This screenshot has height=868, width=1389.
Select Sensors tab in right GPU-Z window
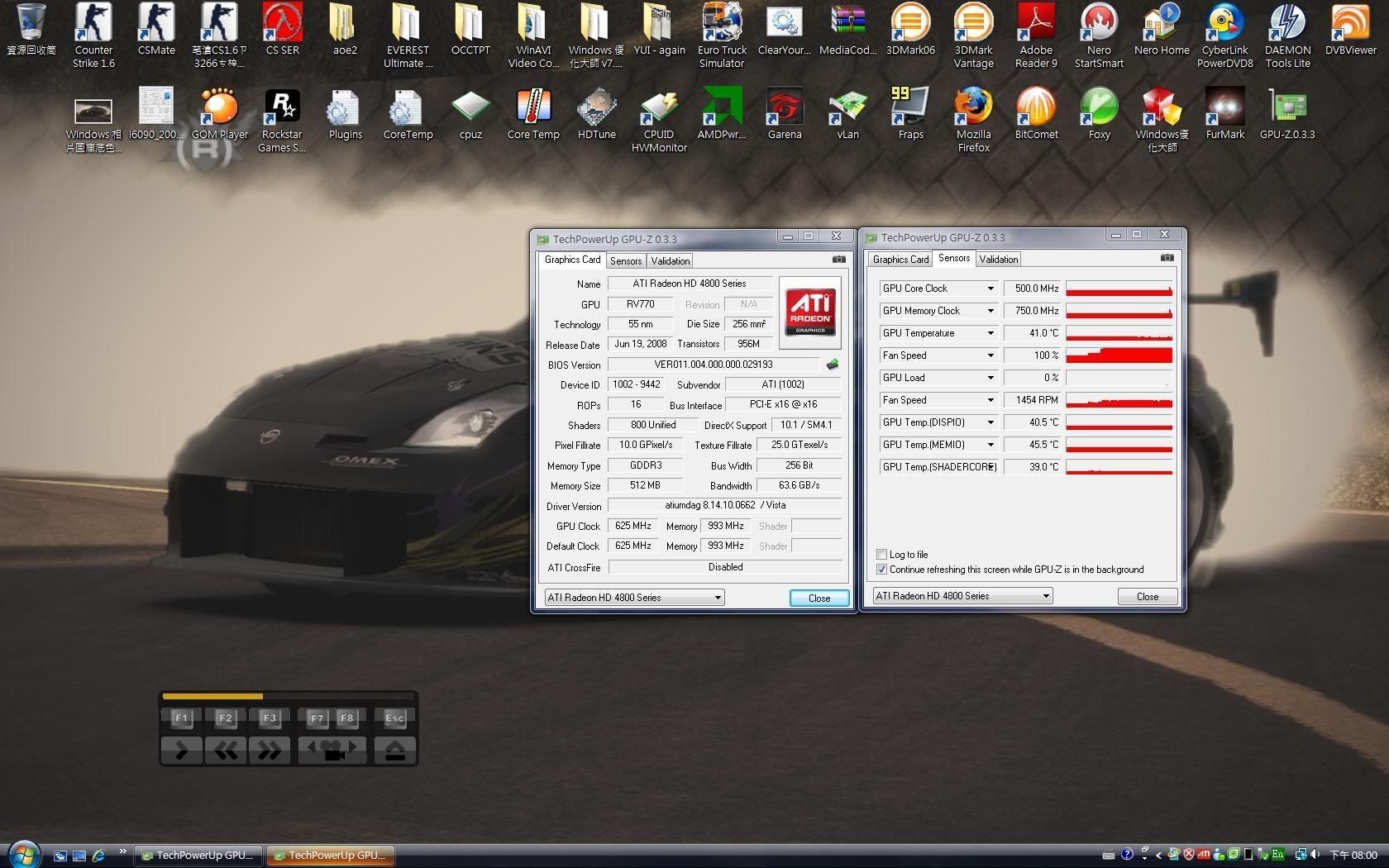[x=954, y=258]
